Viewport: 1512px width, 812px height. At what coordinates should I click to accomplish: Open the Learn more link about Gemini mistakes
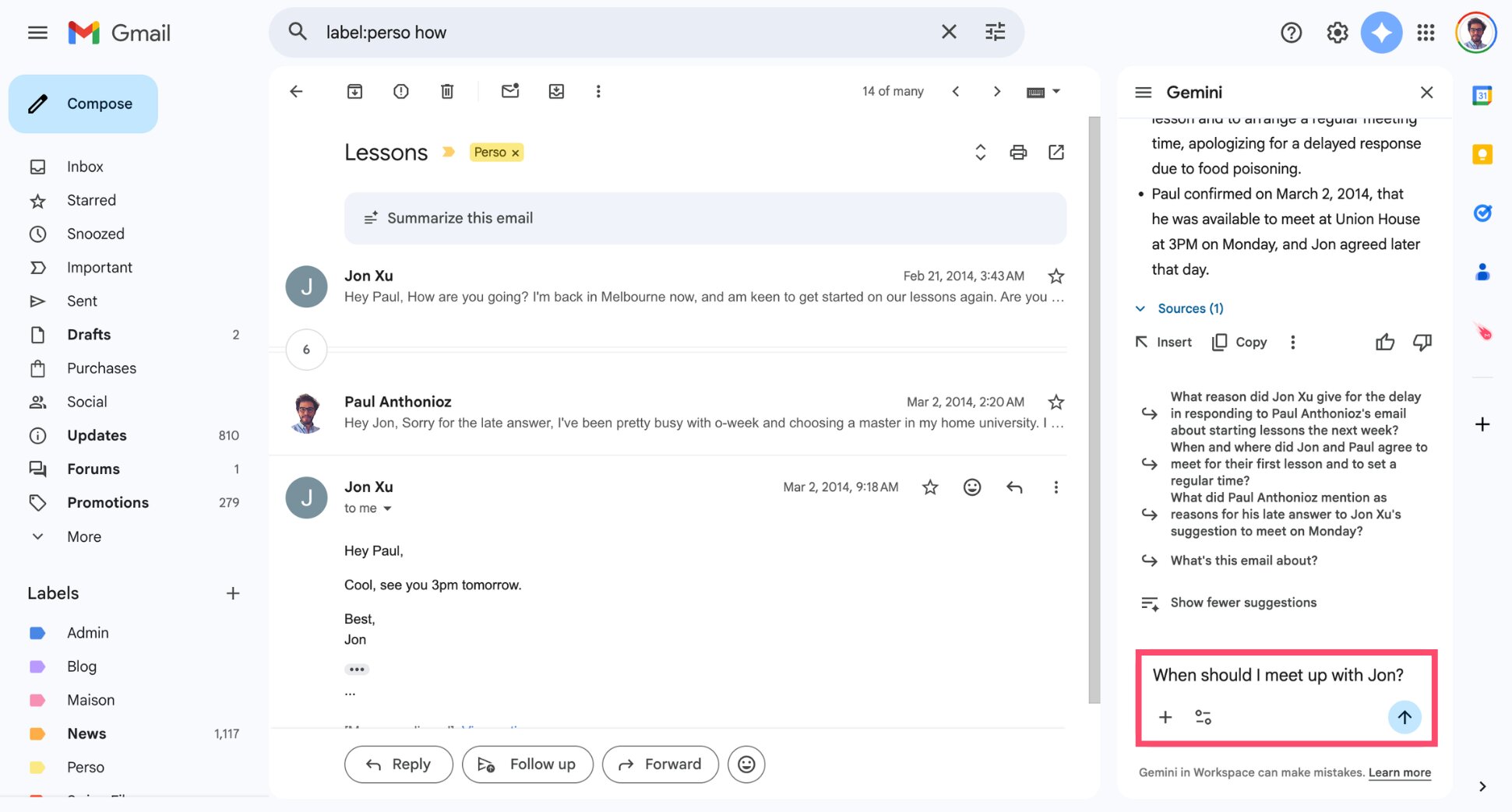click(1400, 772)
